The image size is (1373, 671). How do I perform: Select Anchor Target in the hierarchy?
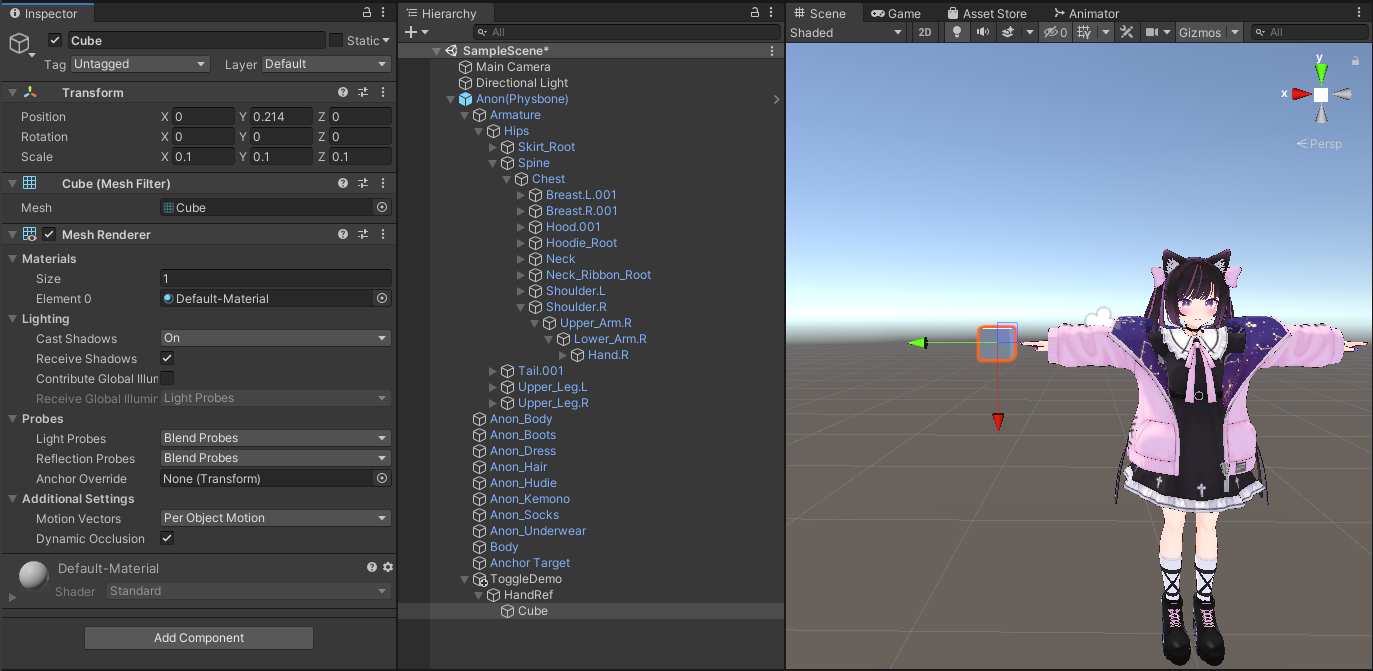point(530,563)
